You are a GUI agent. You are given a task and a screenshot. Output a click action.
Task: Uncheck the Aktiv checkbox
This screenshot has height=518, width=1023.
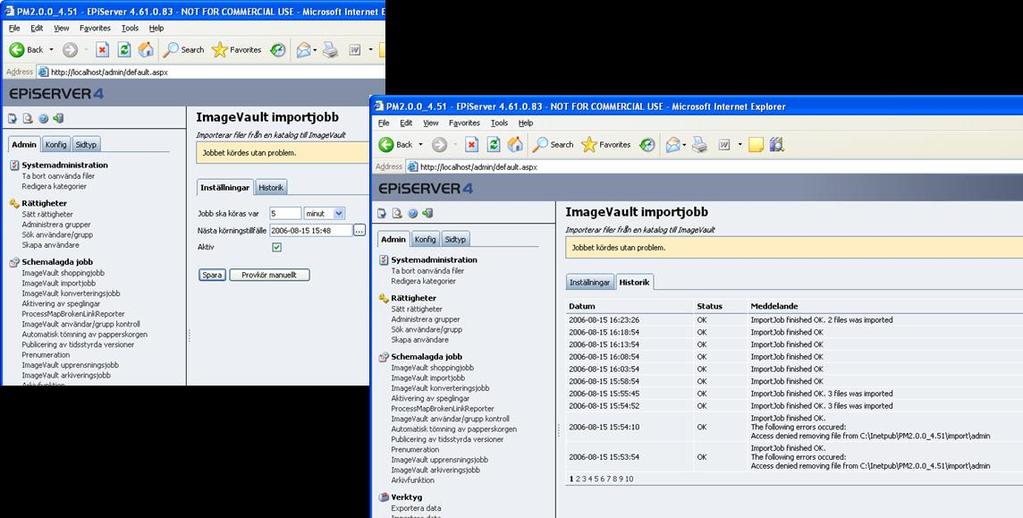(277, 247)
